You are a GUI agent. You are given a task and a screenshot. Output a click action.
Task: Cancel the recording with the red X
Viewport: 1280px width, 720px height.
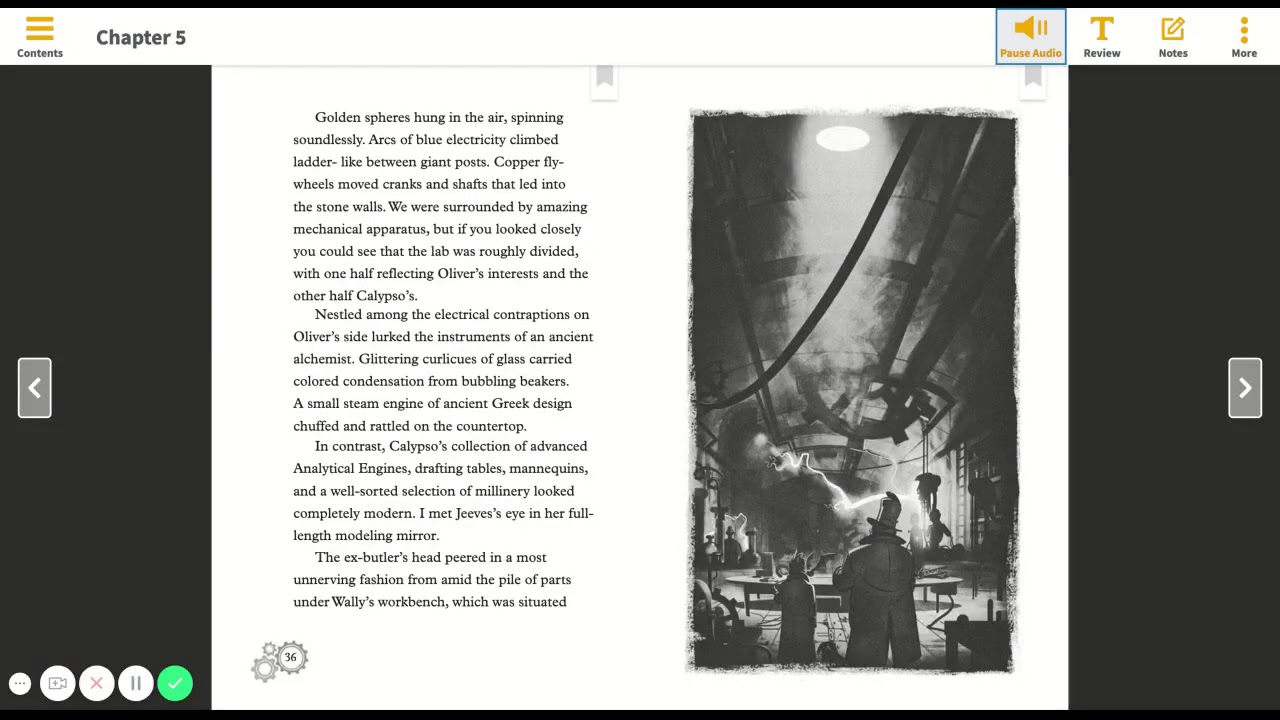click(x=97, y=684)
